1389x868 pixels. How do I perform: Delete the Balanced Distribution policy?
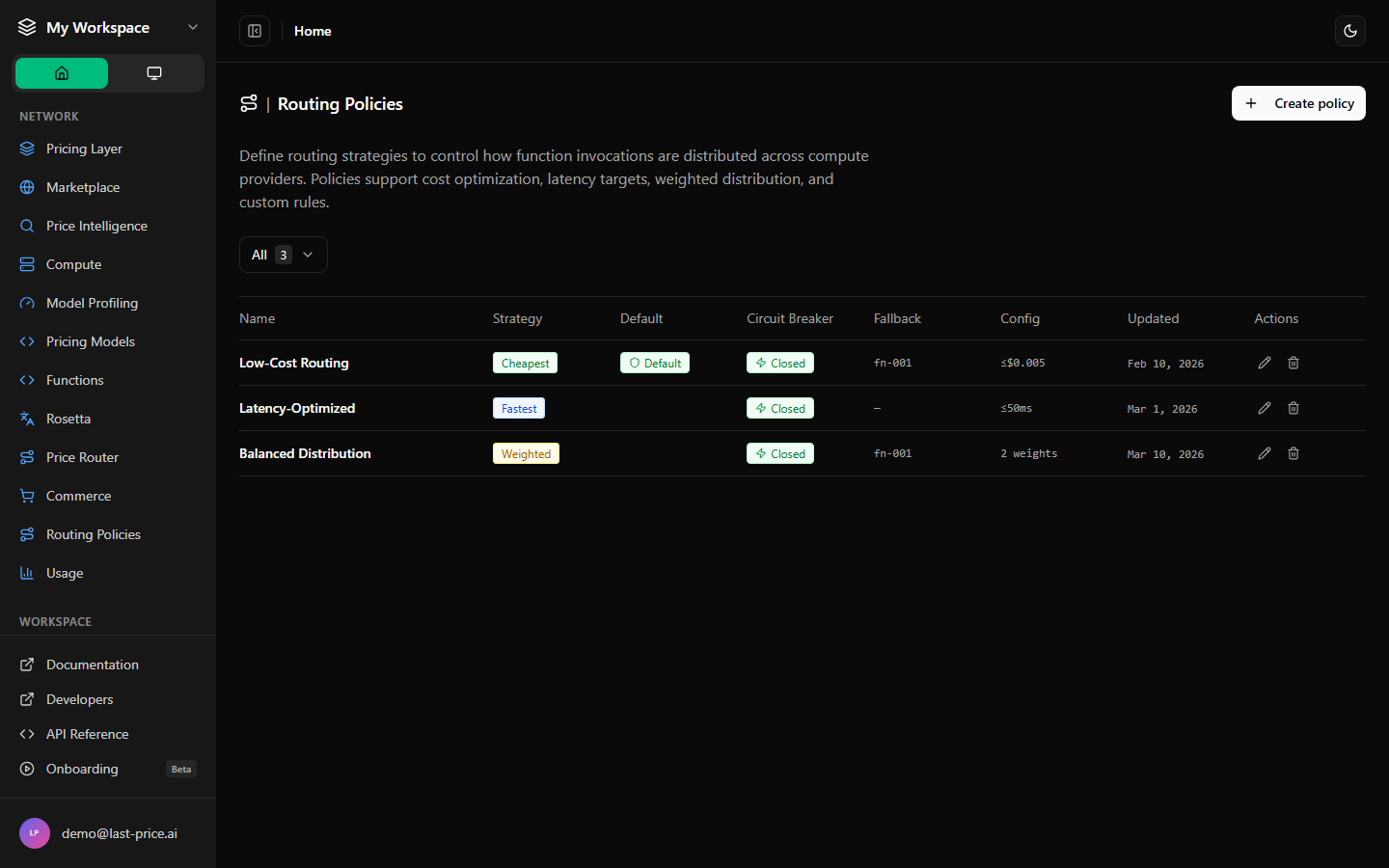point(1294,453)
